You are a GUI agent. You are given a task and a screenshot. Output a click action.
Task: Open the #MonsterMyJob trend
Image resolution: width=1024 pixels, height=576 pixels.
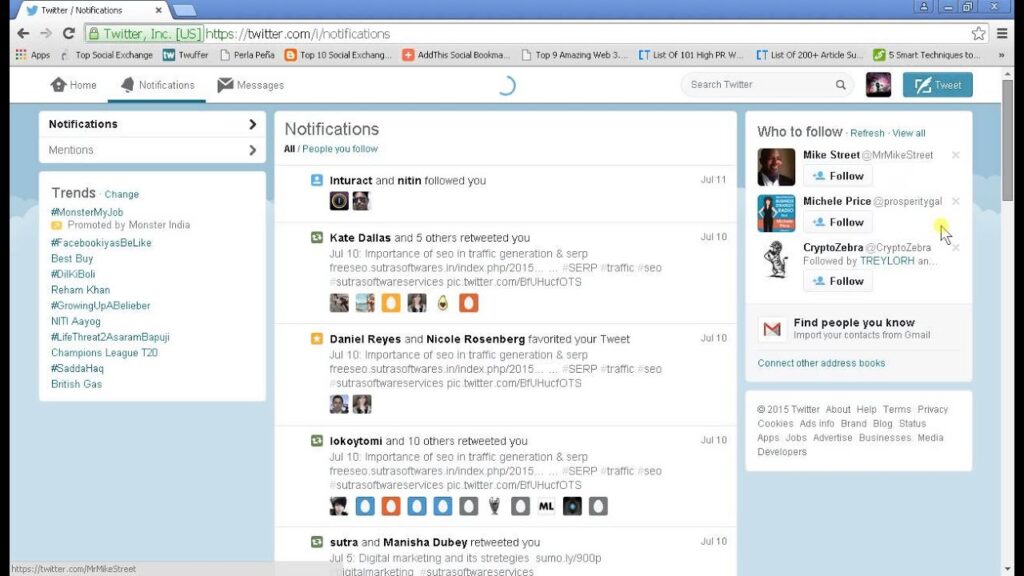tap(87, 212)
